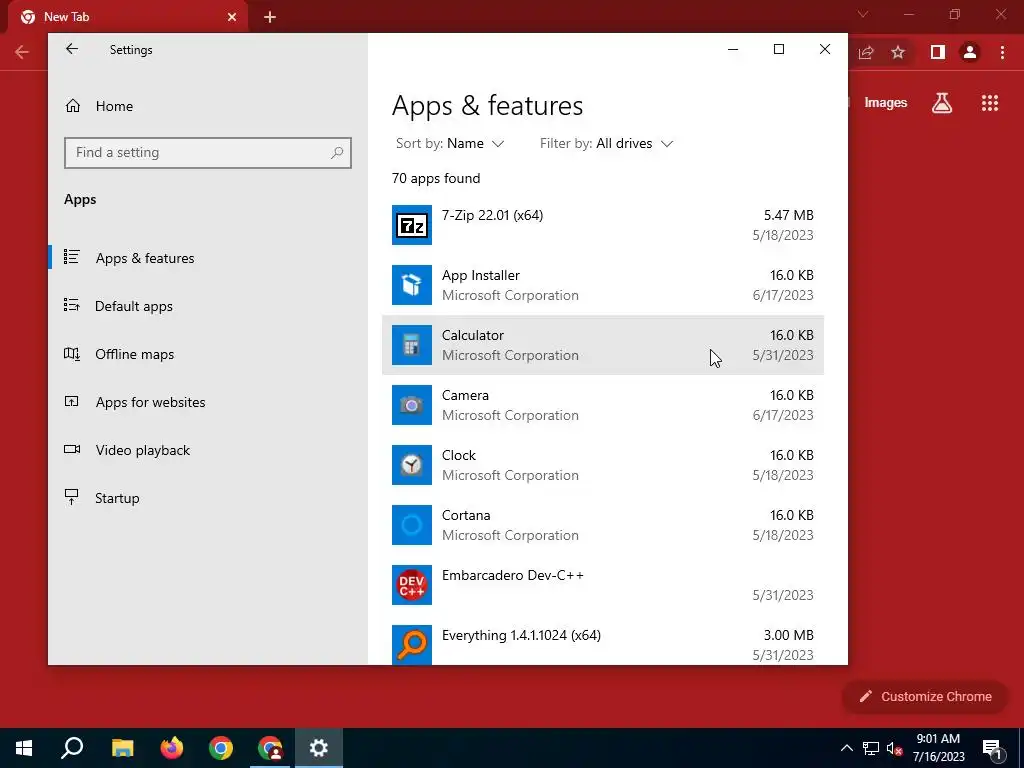This screenshot has width=1024, height=768.
Task: Click the 70 apps found text
Action: 436,178
